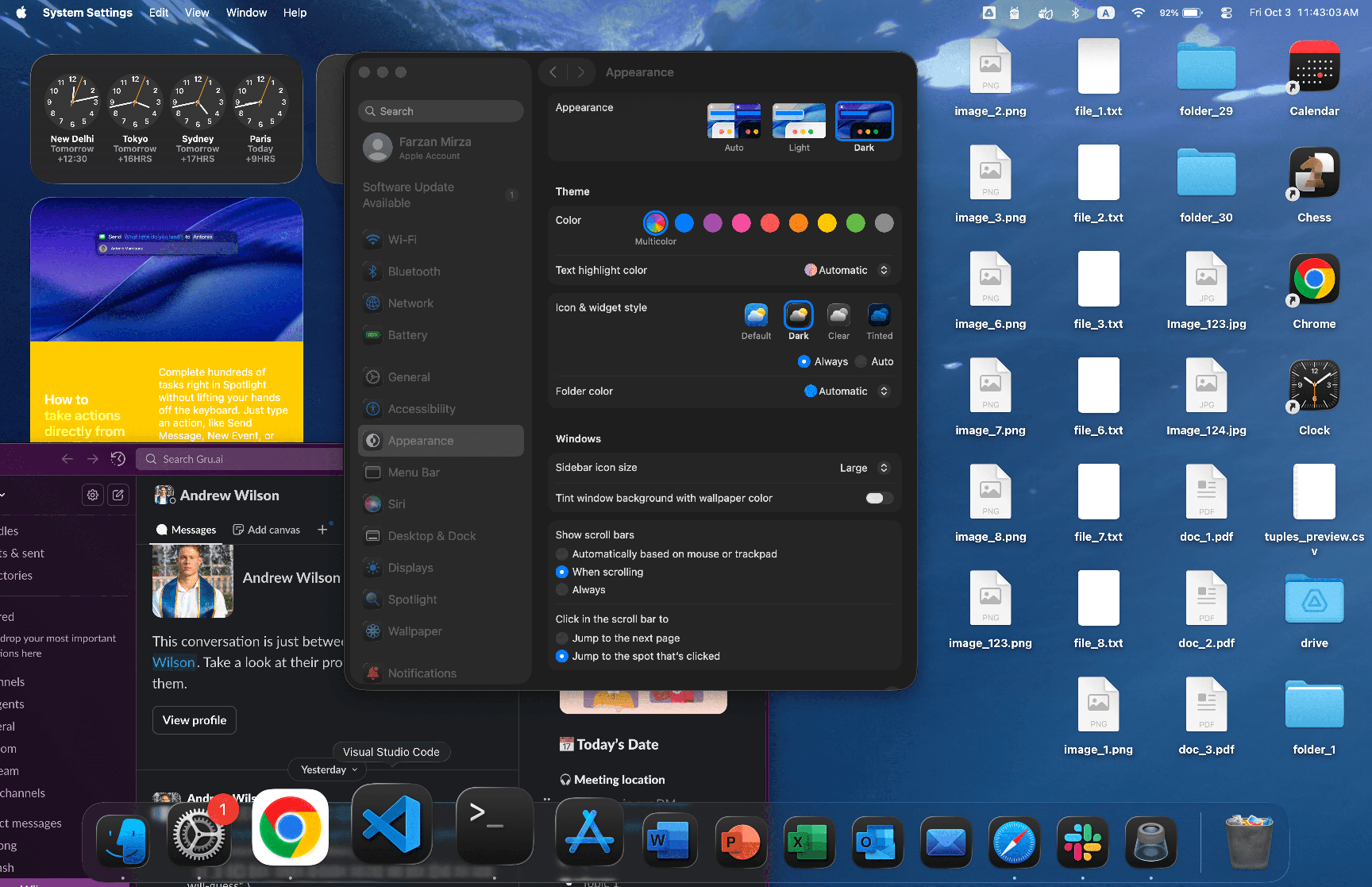Open the View menu in menu bar
This screenshot has height=887, width=1372.
[197, 13]
